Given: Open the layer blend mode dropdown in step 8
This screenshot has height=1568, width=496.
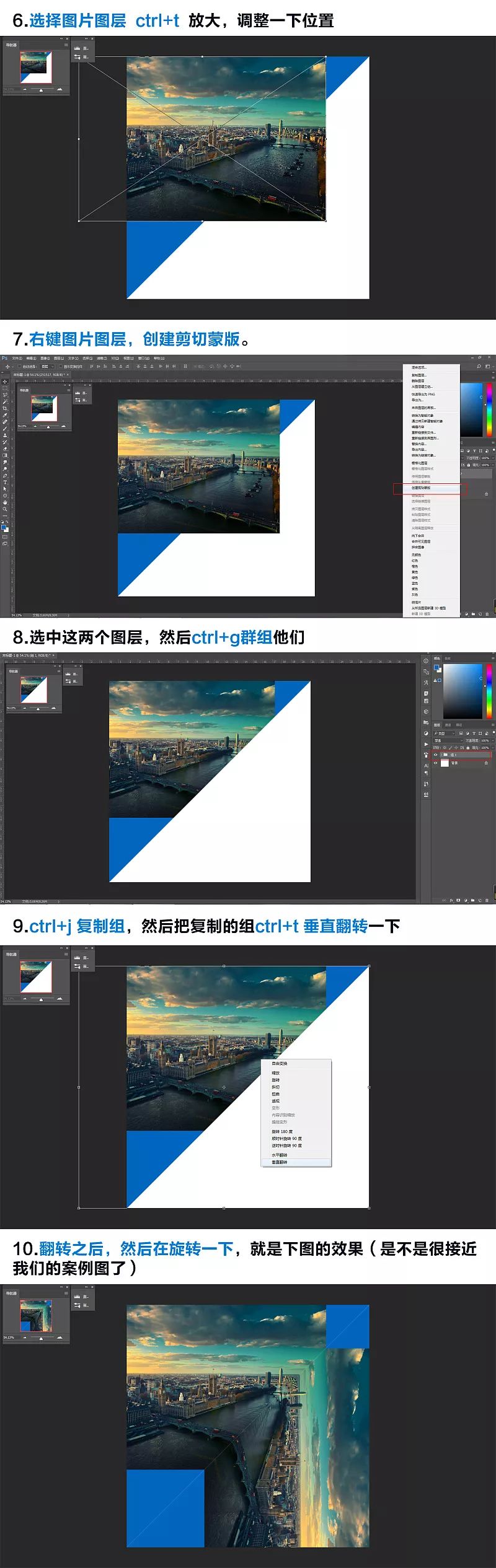Looking at the screenshot, I should [448, 740].
